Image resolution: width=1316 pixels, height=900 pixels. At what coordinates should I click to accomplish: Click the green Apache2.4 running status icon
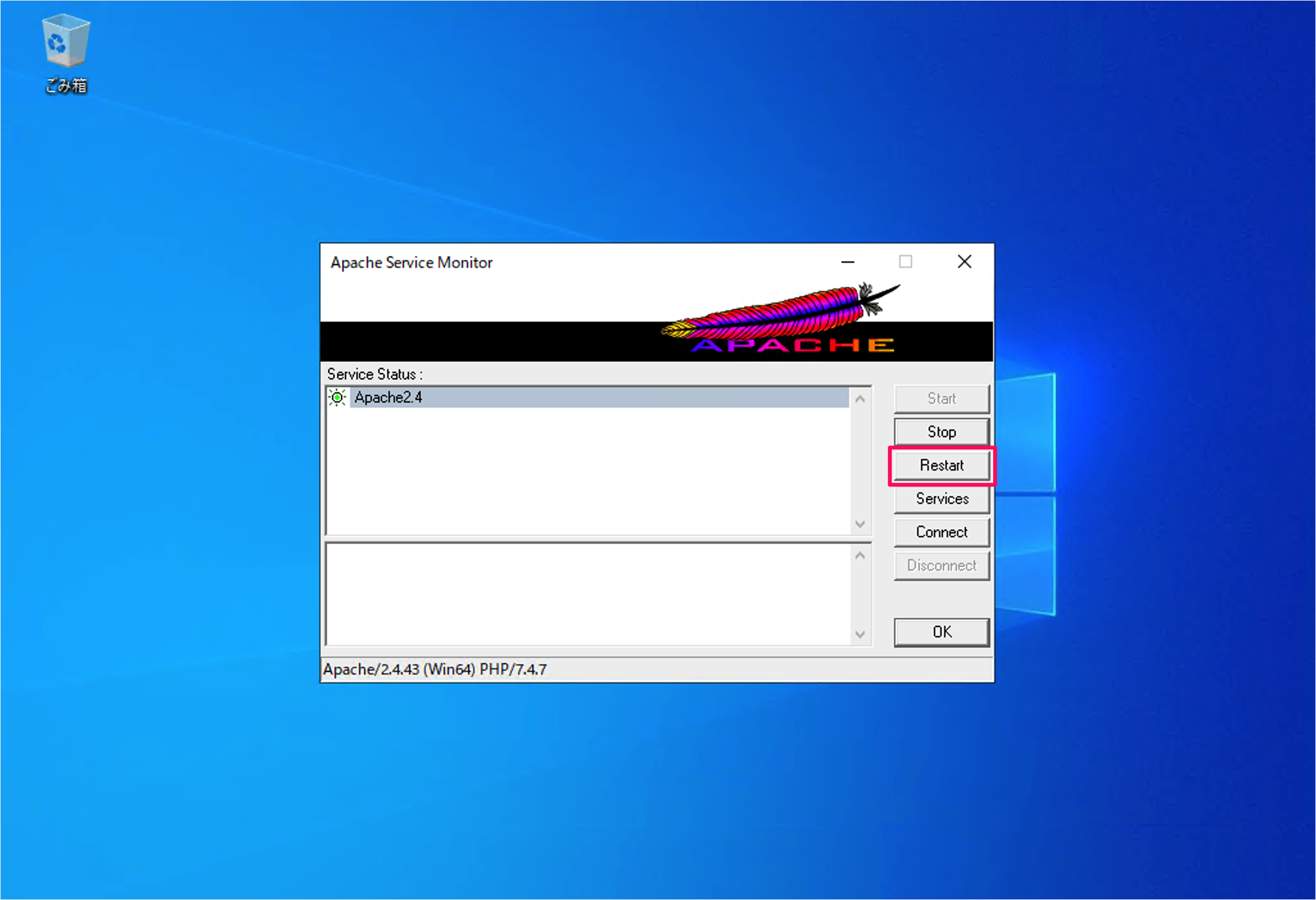[x=337, y=397]
